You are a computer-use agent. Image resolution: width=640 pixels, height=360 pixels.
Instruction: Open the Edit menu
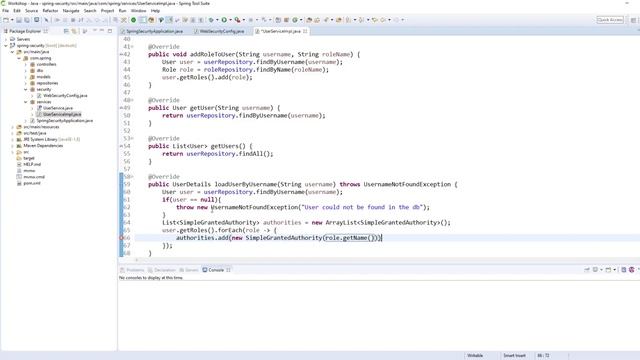click(17, 11)
